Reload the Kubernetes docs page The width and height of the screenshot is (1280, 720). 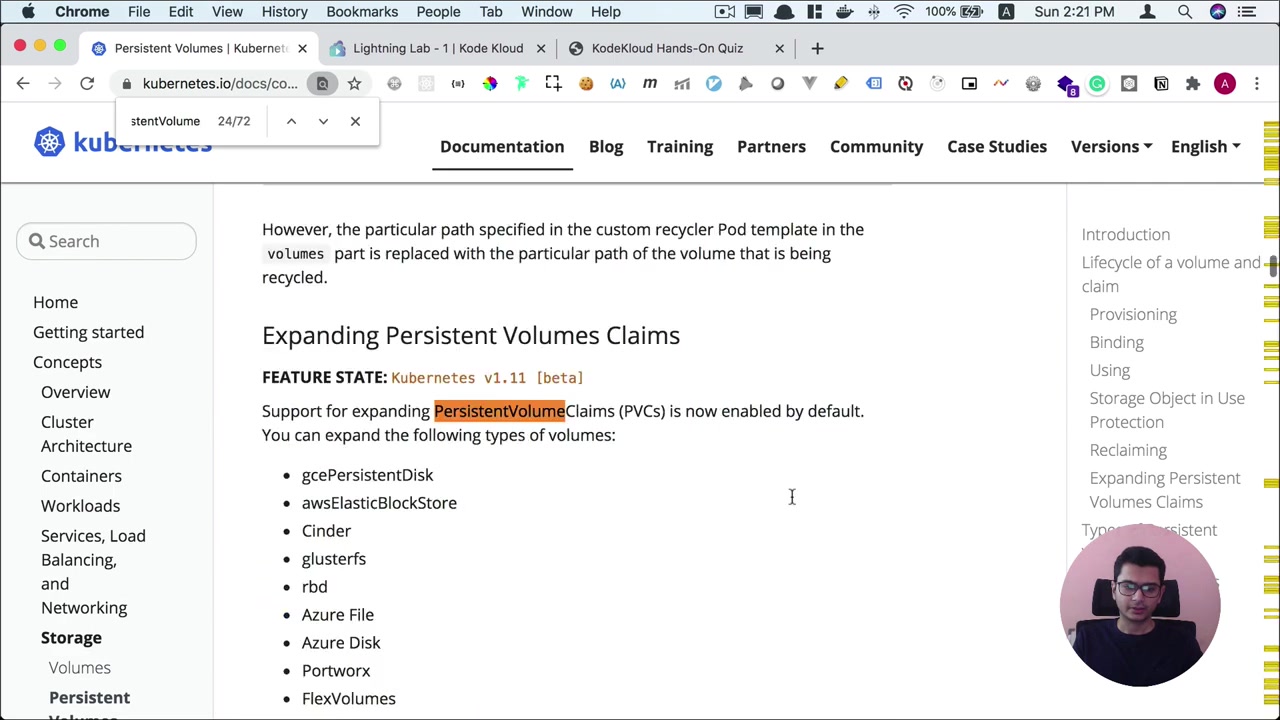(87, 84)
